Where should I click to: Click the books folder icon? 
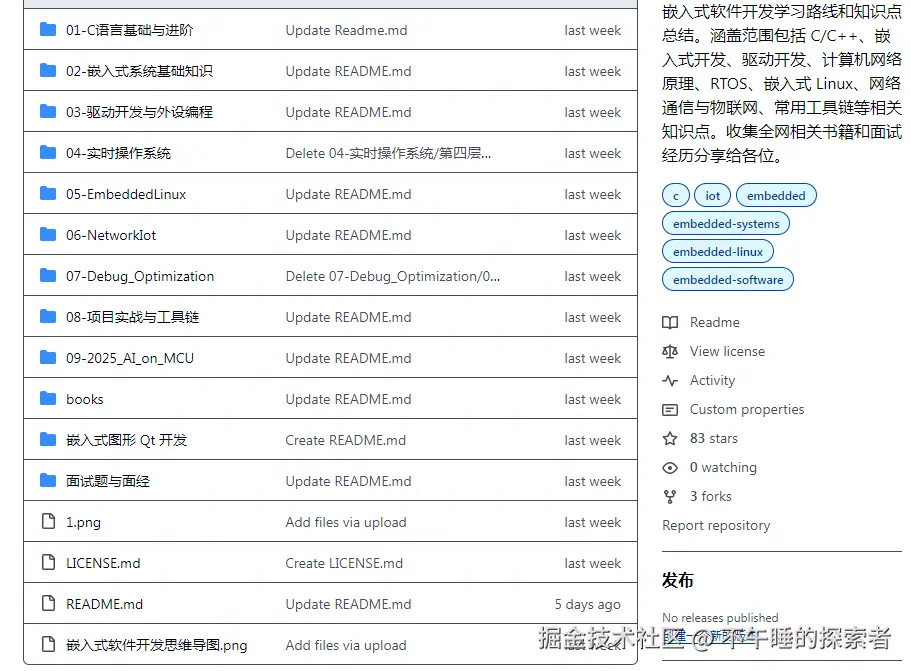(47, 399)
